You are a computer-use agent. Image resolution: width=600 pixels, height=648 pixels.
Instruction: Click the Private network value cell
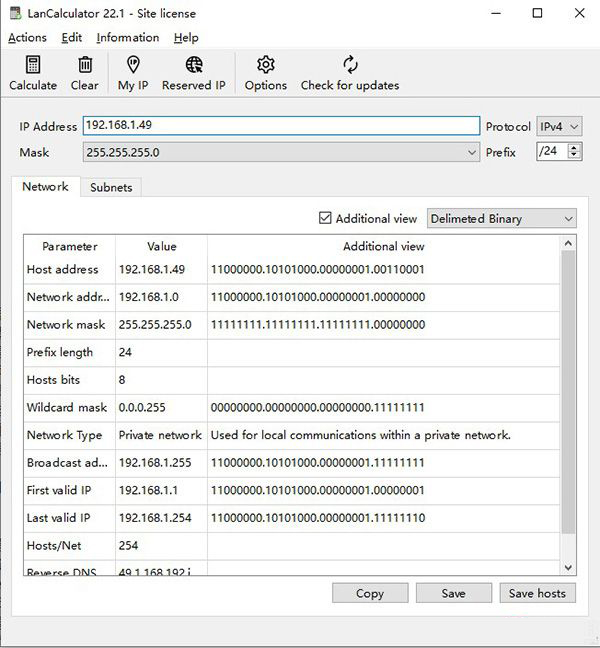[x=161, y=435]
